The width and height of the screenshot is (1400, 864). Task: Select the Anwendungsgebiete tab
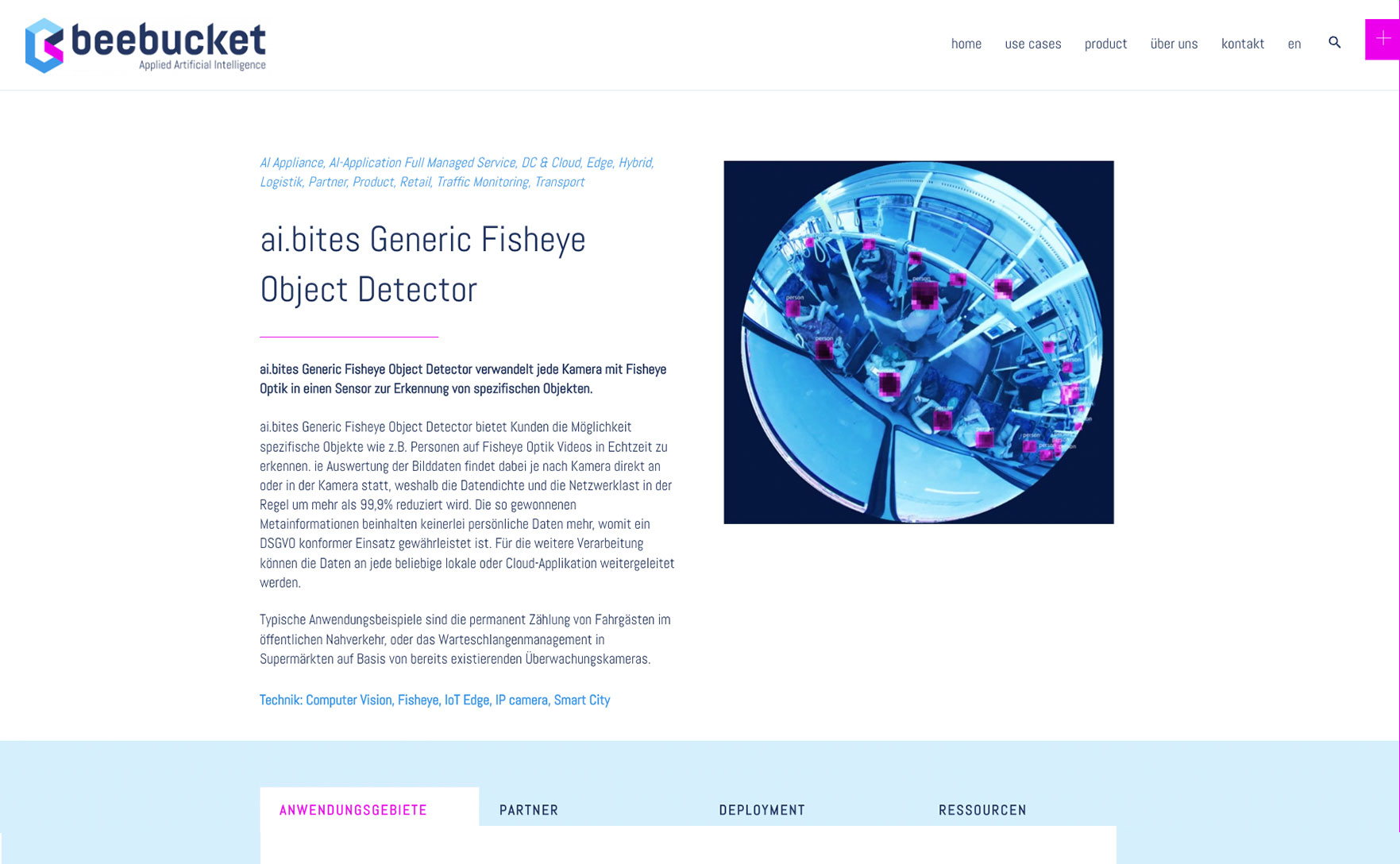pyautogui.click(x=353, y=810)
